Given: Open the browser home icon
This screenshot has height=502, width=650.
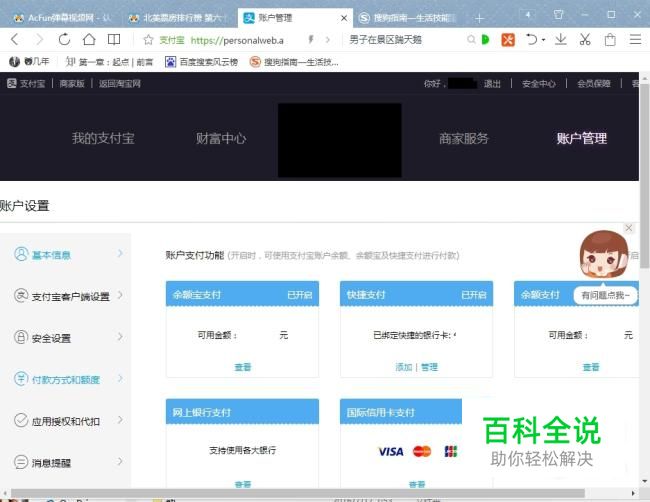Looking at the screenshot, I should coord(89,39).
